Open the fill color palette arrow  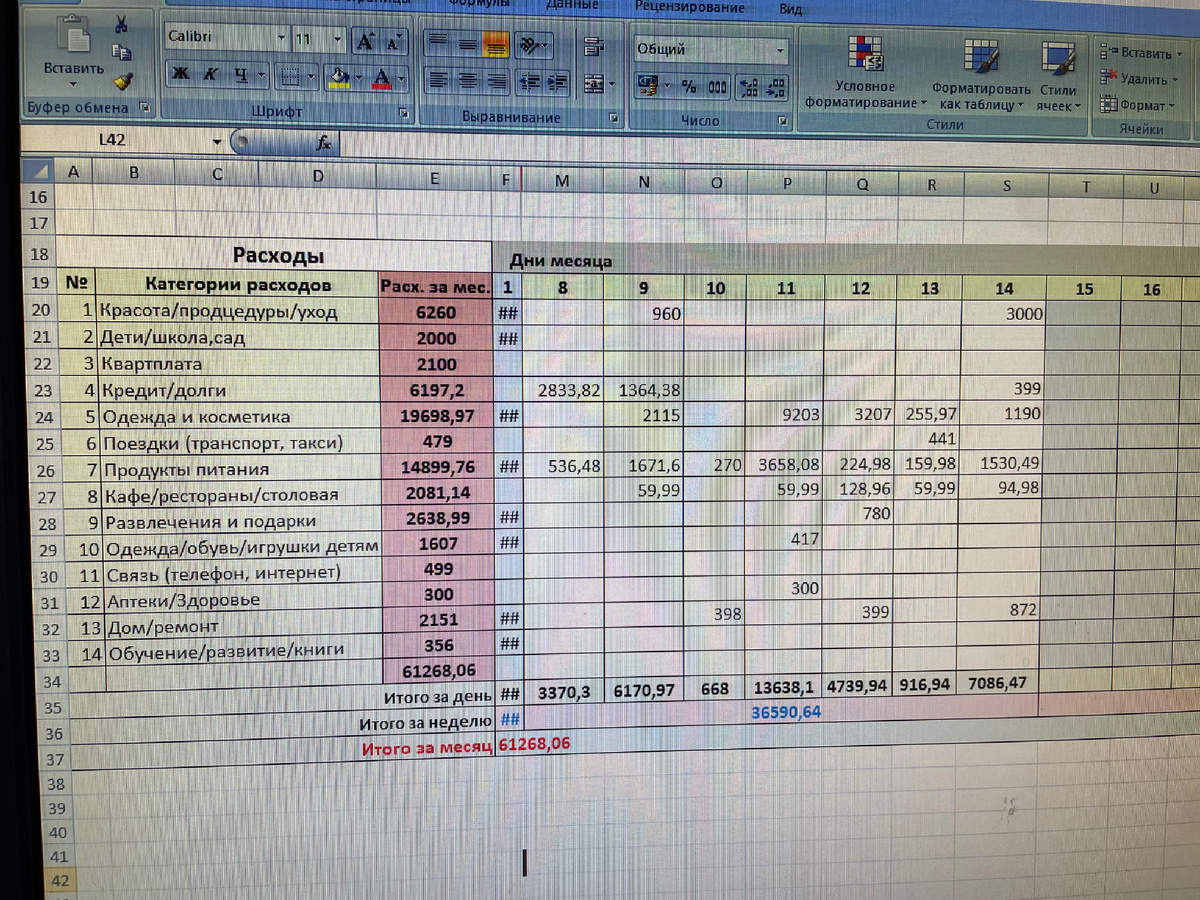coord(358,77)
